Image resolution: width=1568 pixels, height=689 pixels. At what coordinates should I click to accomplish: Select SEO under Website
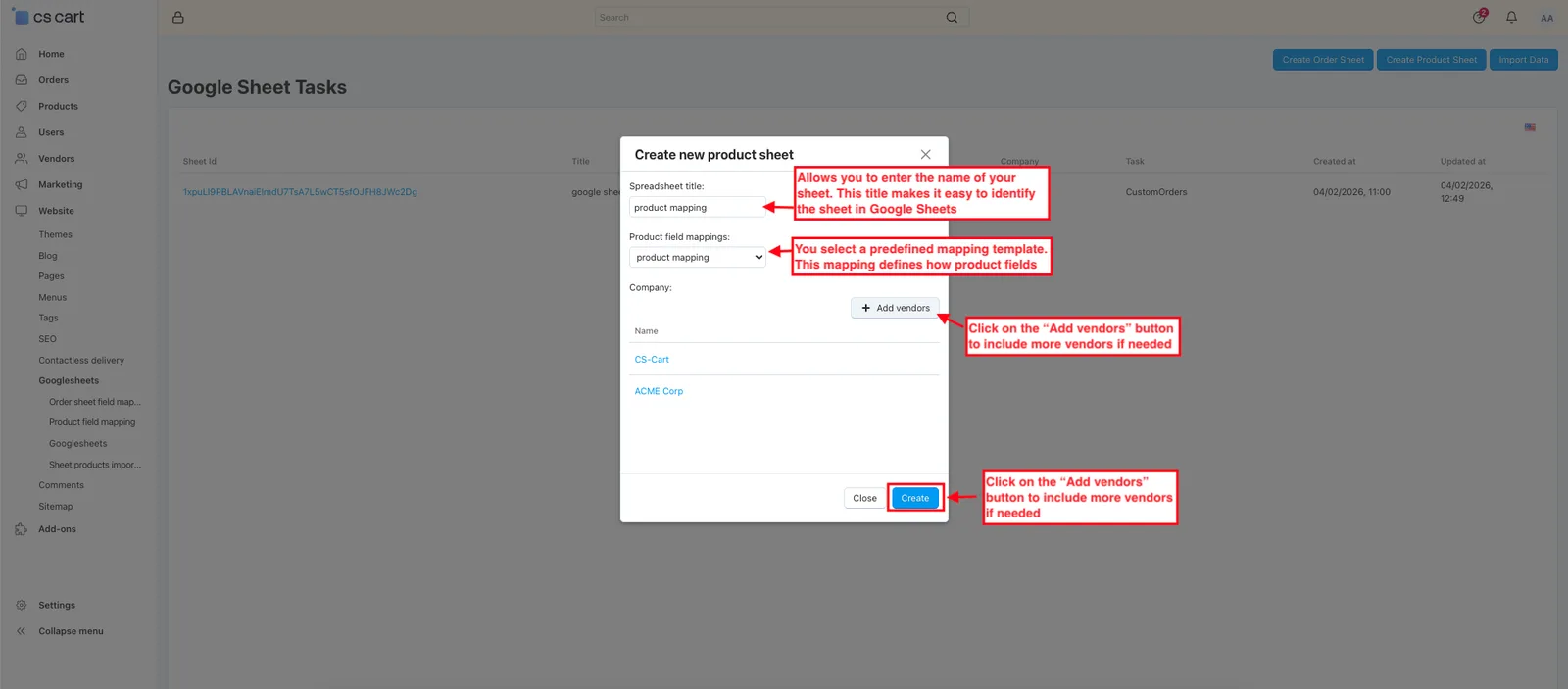coord(47,339)
